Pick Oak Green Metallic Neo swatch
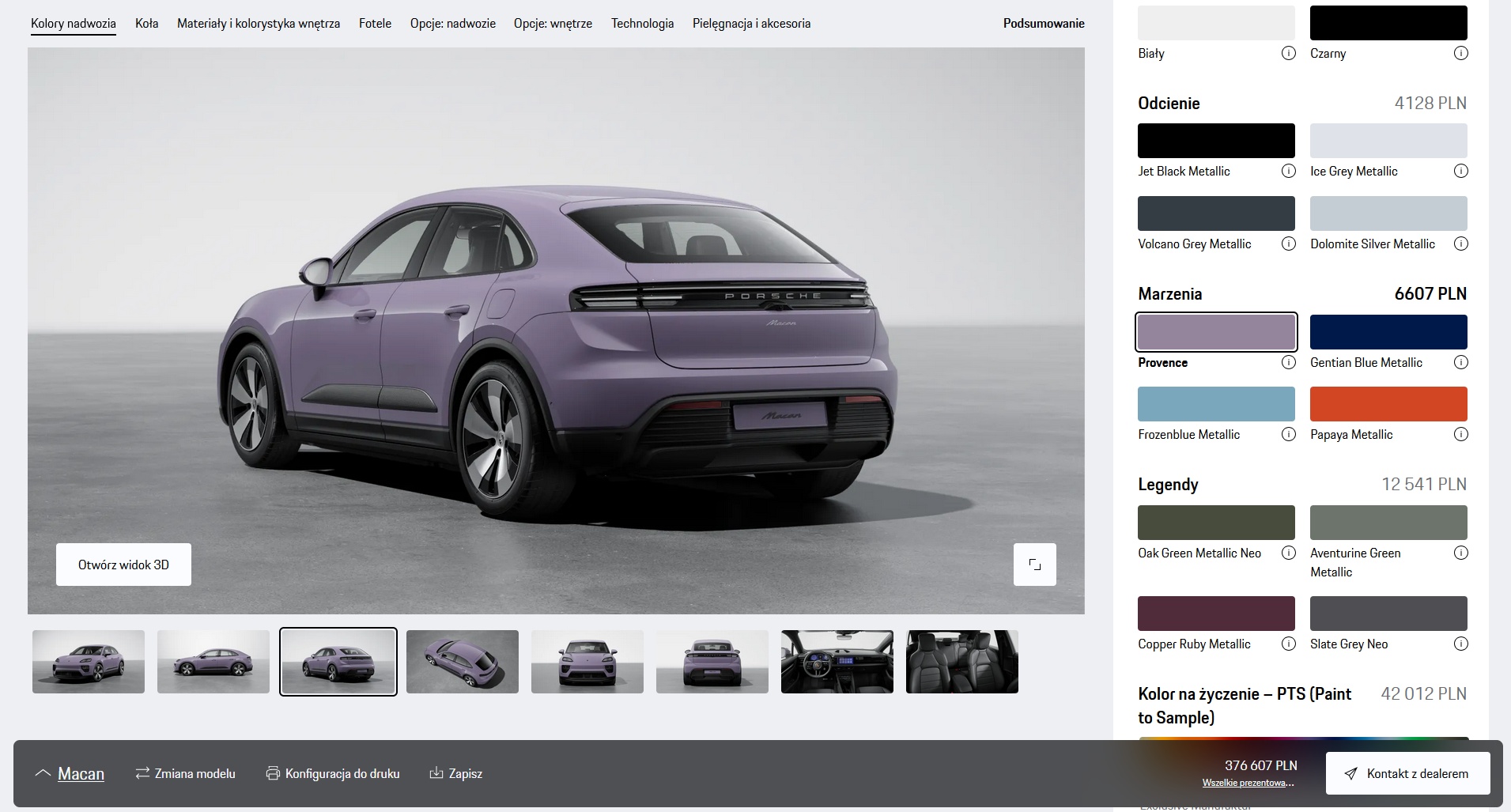Viewport: 1511px width, 812px height. pos(1216,523)
